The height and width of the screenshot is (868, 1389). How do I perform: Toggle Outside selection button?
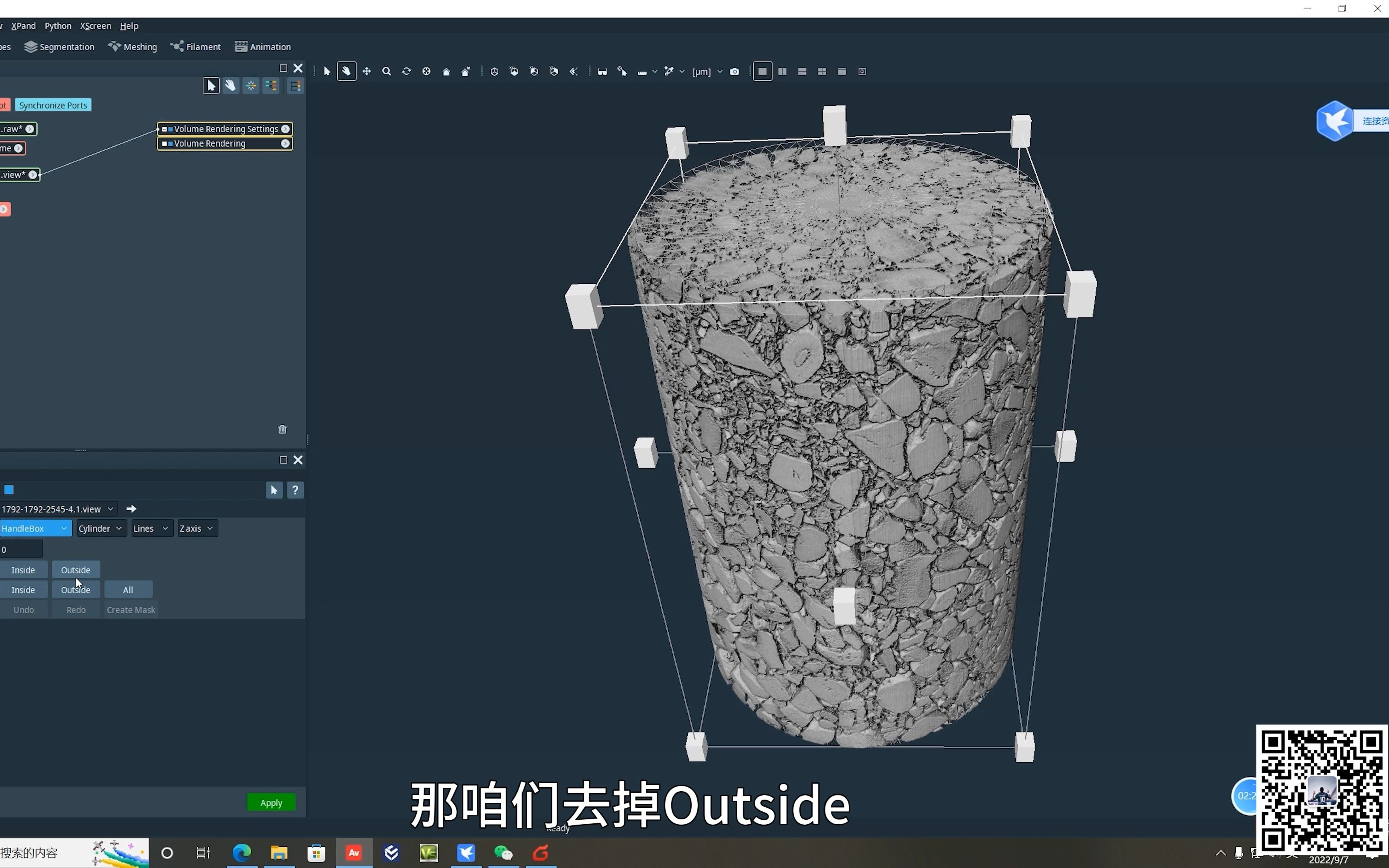[x=75, y=569]
